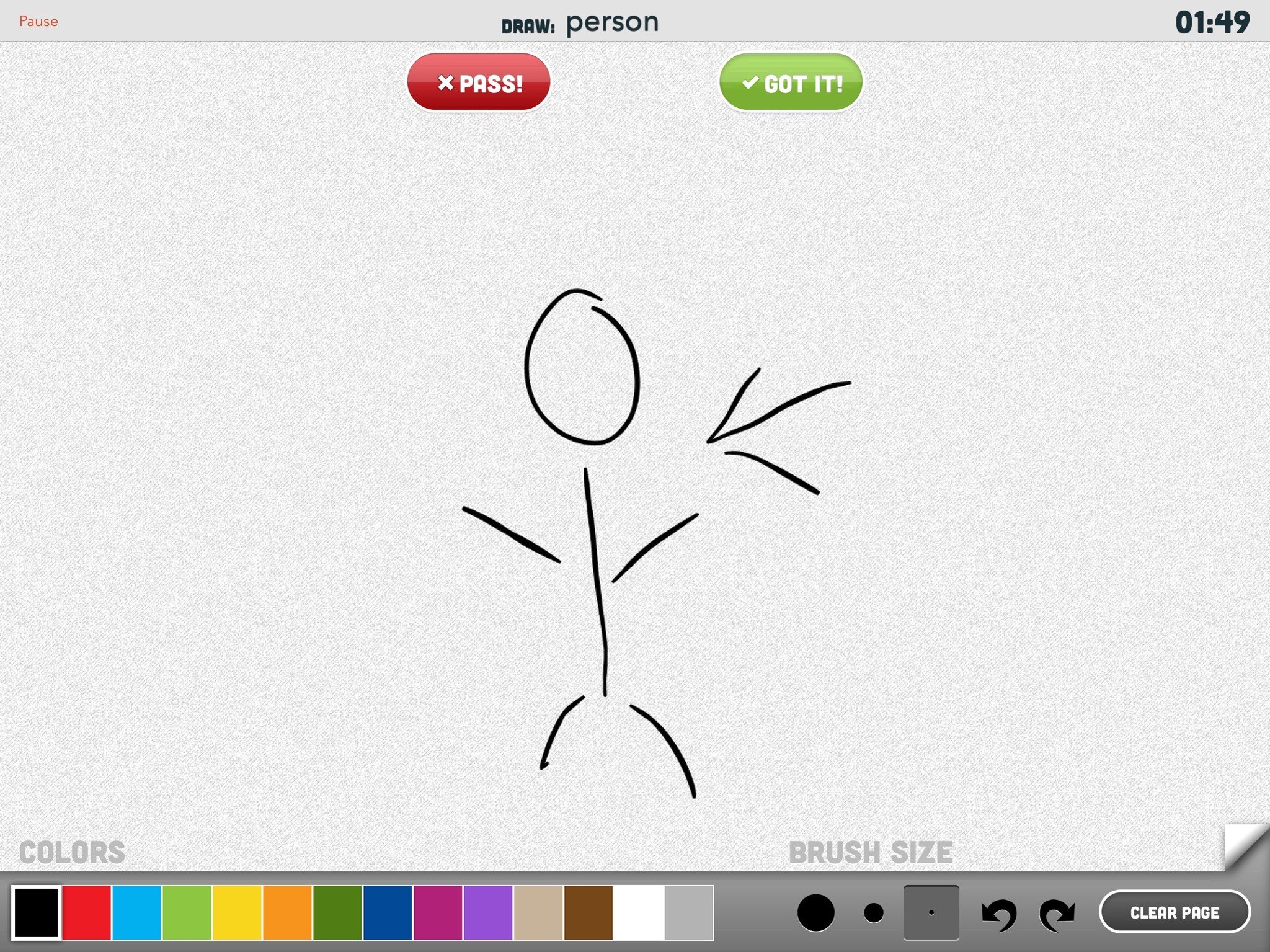Select the orange color swatch
Image resolution: width=1270 pixels, height=952 pixels.
(x=287, y=912)
